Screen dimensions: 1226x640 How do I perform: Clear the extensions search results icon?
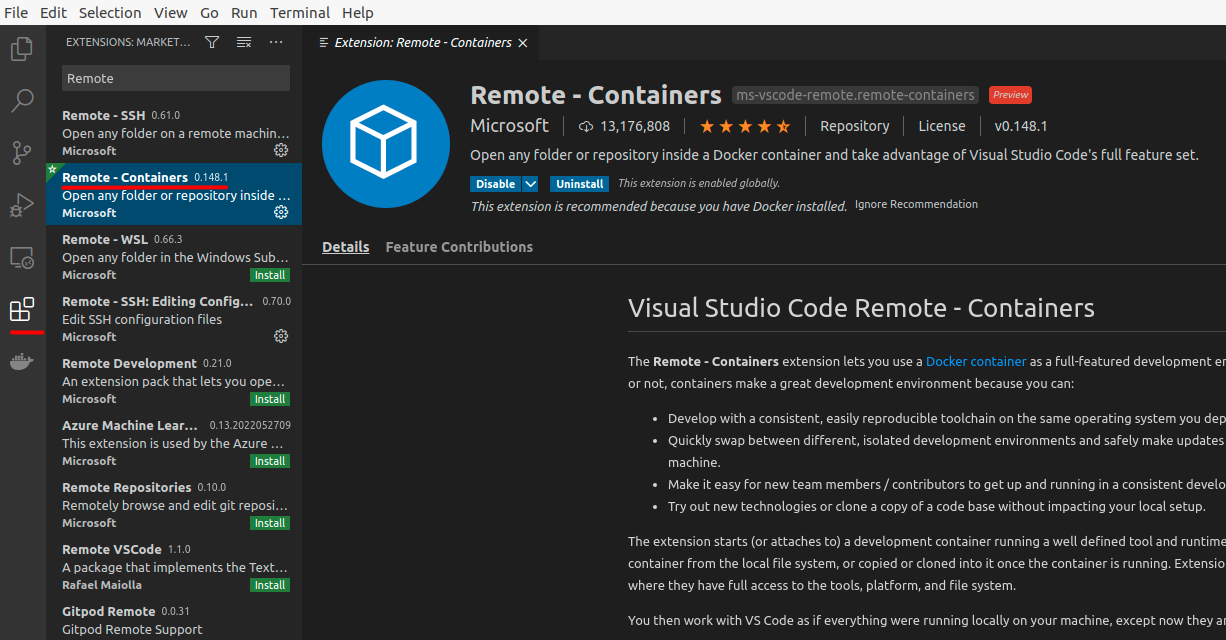coord(243,42)
